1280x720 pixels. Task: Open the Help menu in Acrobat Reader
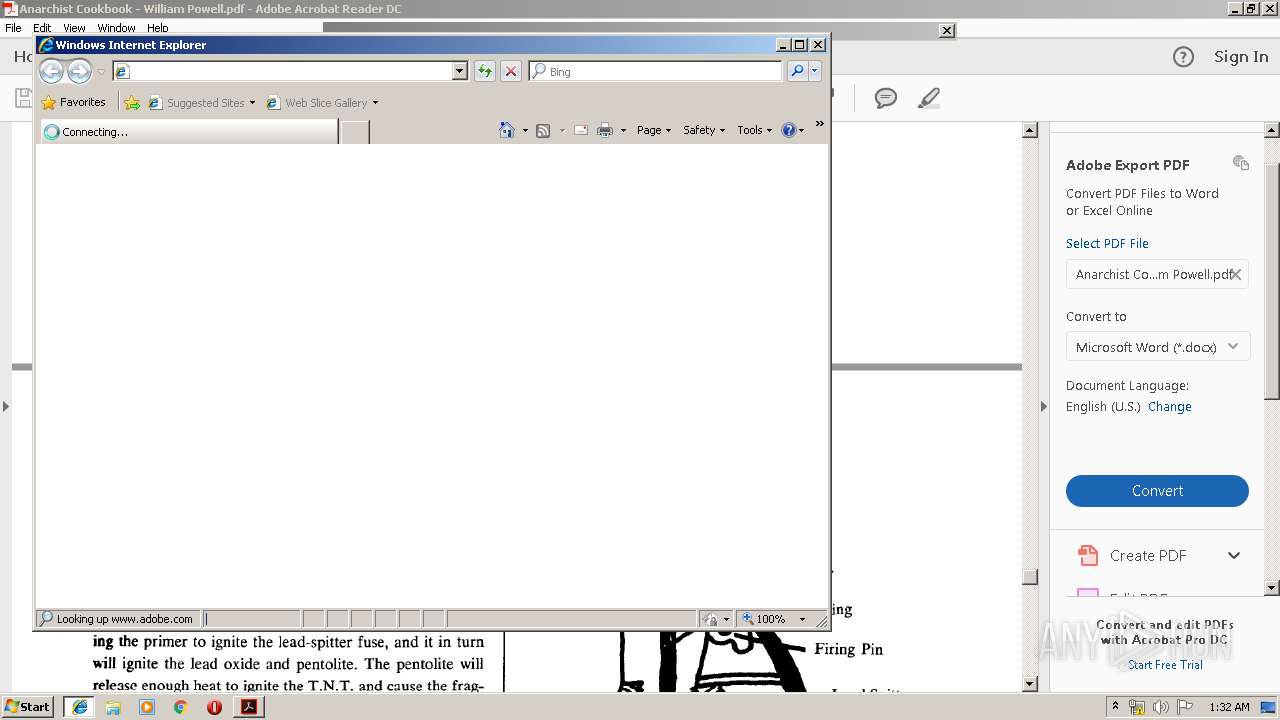[x=158, y=28]
